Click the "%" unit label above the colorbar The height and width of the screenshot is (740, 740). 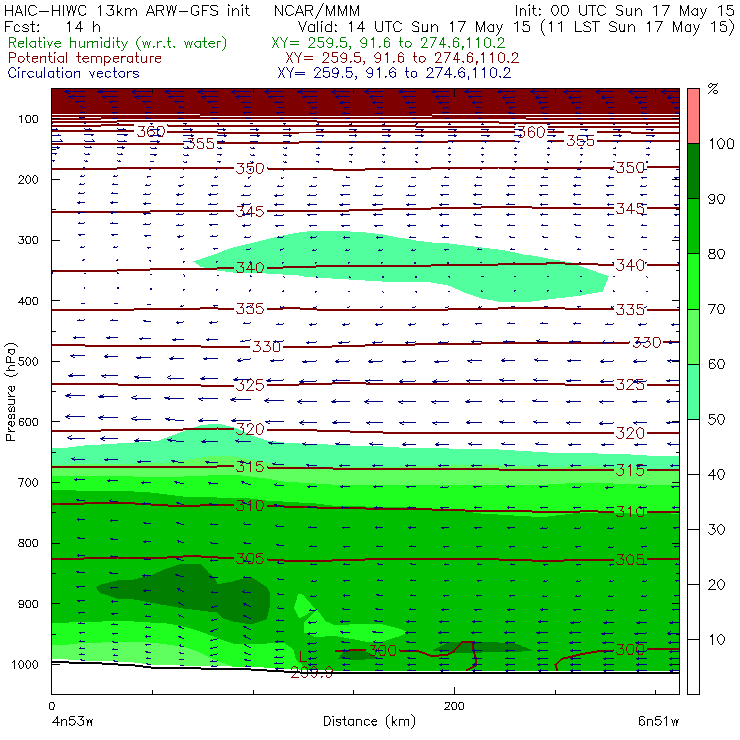[x=713, y=89]
